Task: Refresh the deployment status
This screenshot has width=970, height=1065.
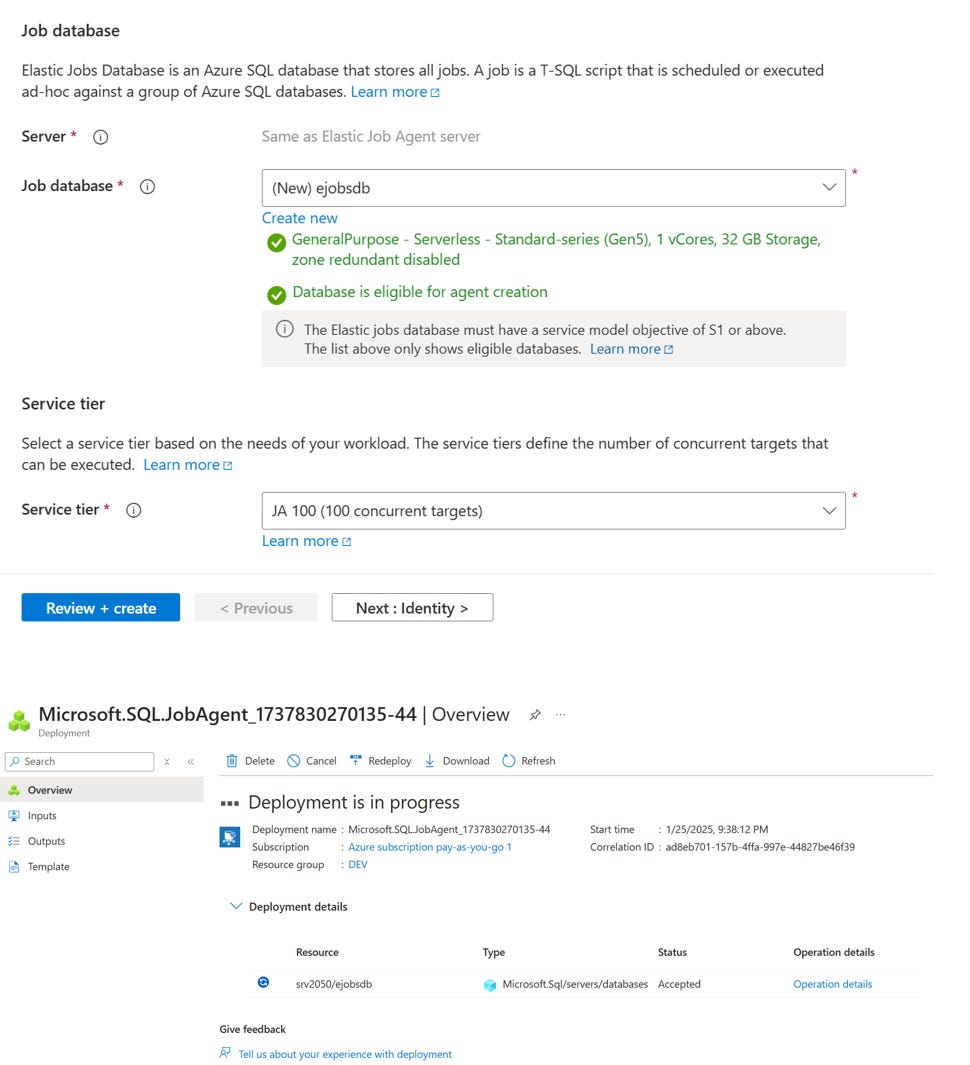Action: pos(528,761)
